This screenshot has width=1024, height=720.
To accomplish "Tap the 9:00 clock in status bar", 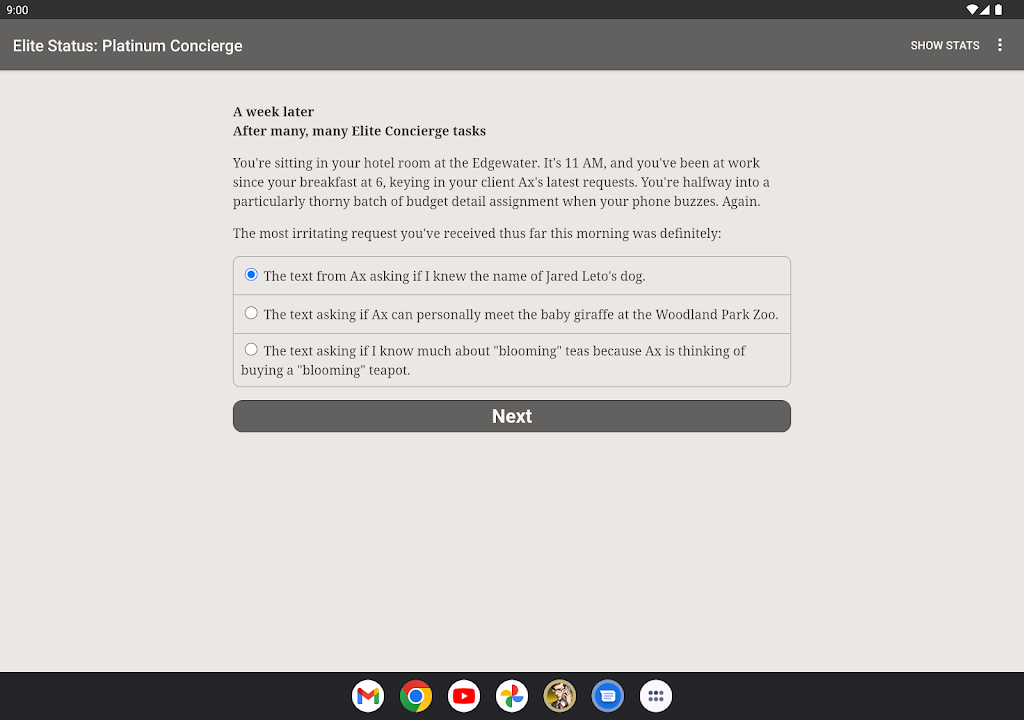I will point(18,10).
